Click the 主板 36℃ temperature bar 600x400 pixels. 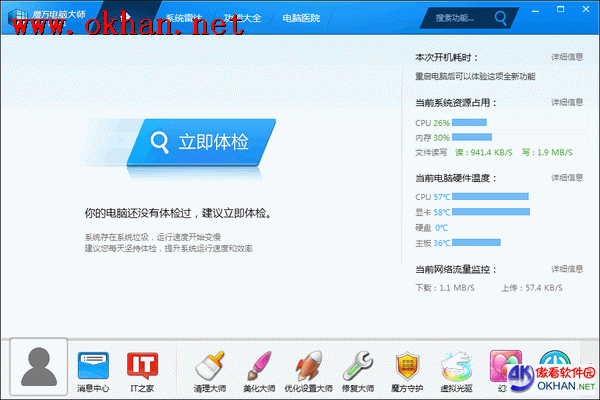[476, 242]
